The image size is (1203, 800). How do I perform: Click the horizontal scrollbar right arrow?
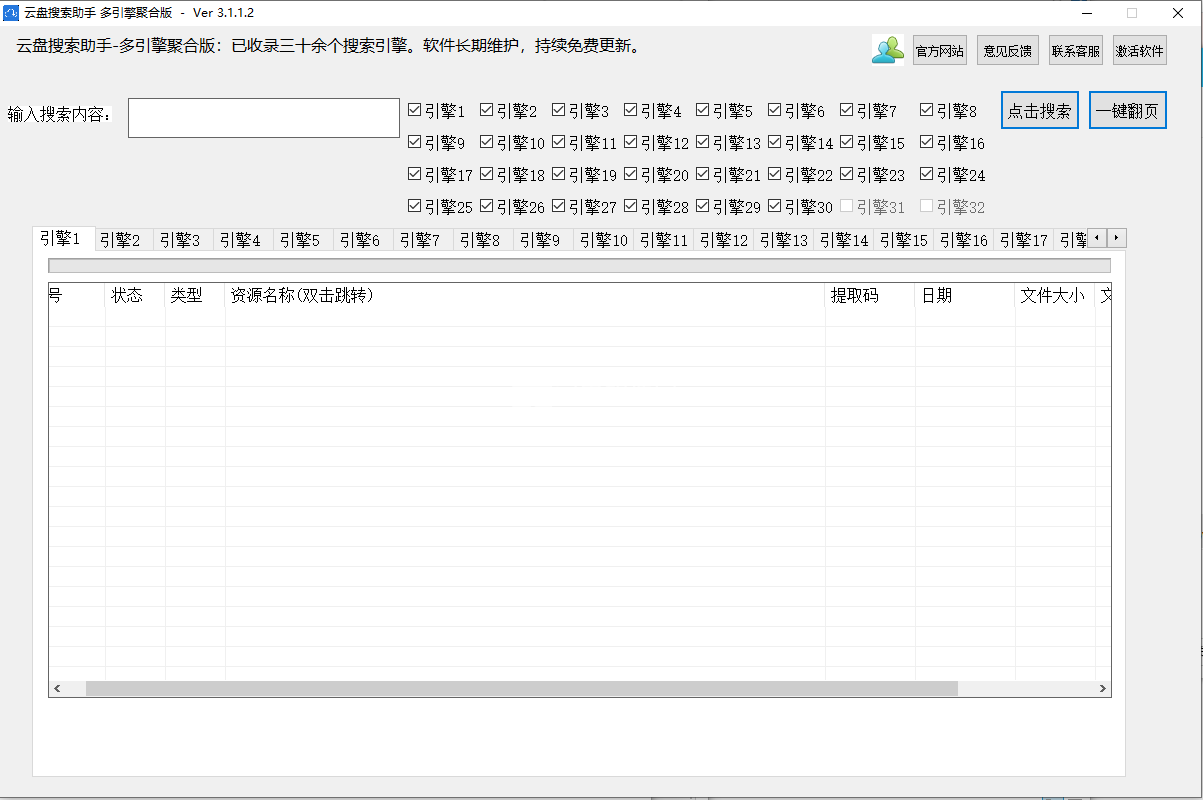pos(1102,689)
